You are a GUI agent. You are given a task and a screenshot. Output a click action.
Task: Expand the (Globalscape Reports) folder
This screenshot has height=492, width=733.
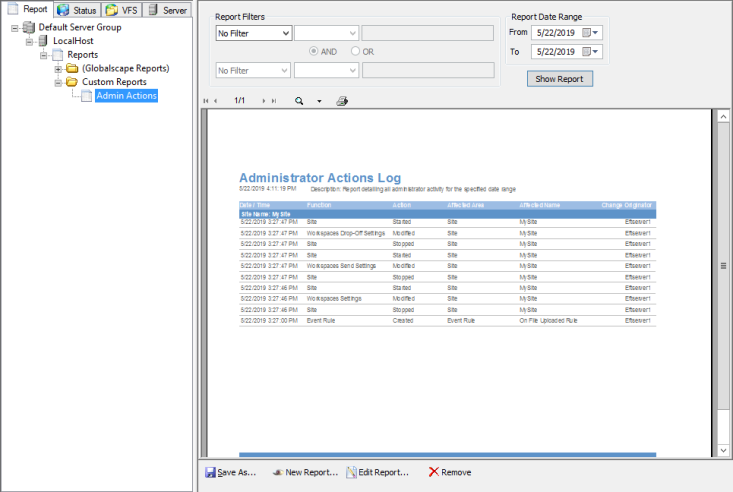pyautogui.click(x=58, y=68)
